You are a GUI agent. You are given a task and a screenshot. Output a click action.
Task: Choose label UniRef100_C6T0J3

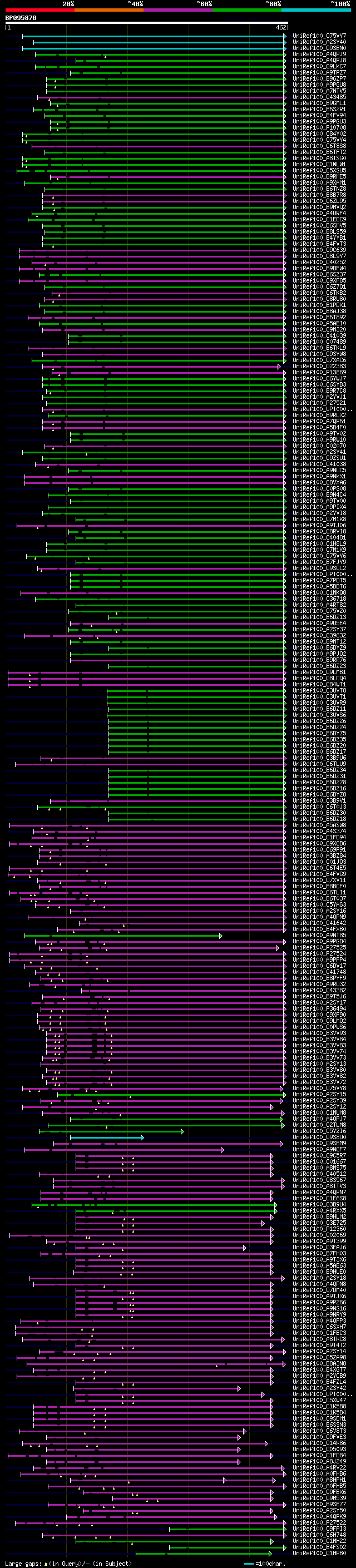[x=319, y=807]
